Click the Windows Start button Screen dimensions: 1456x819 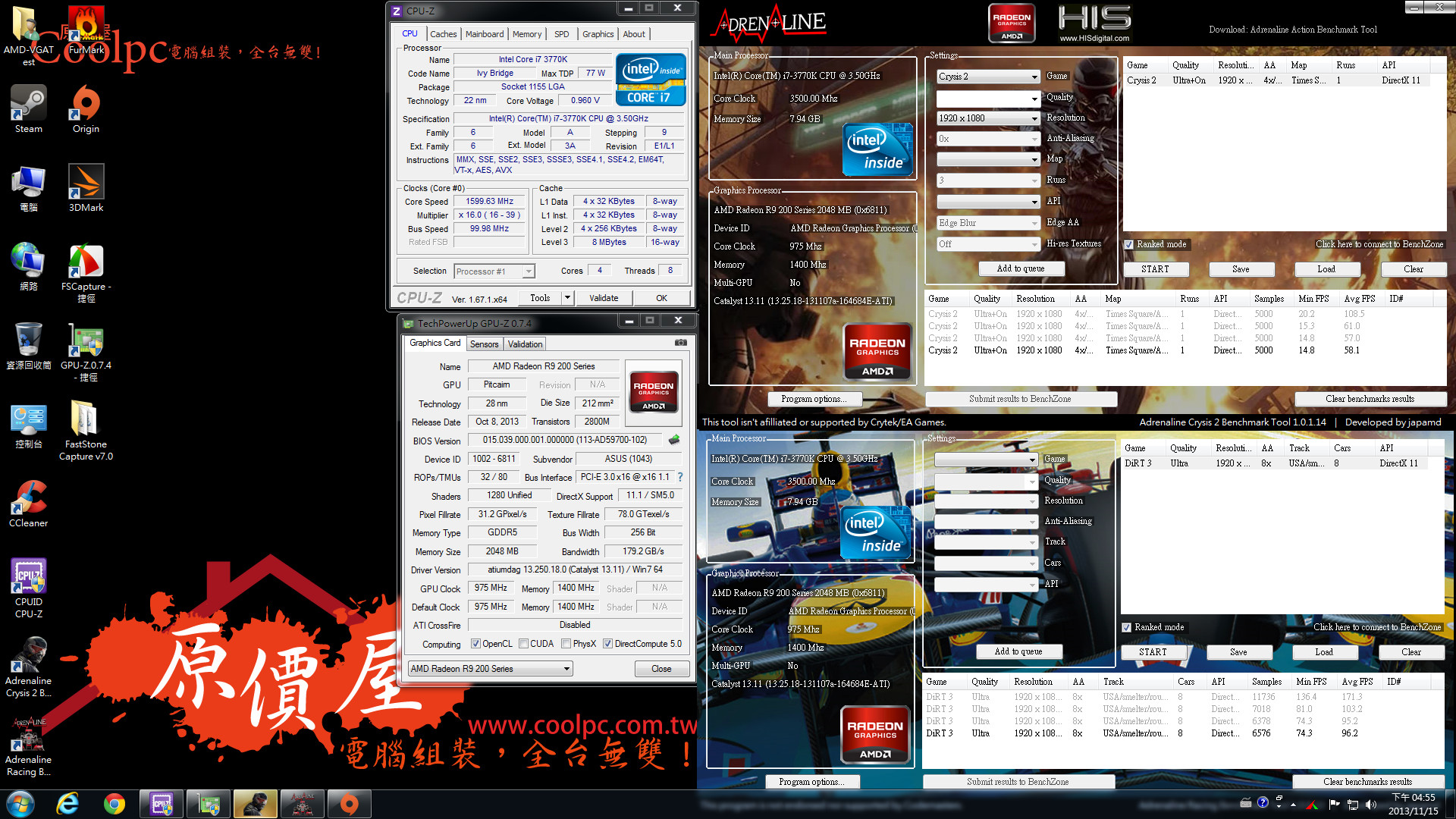(20, 804)
